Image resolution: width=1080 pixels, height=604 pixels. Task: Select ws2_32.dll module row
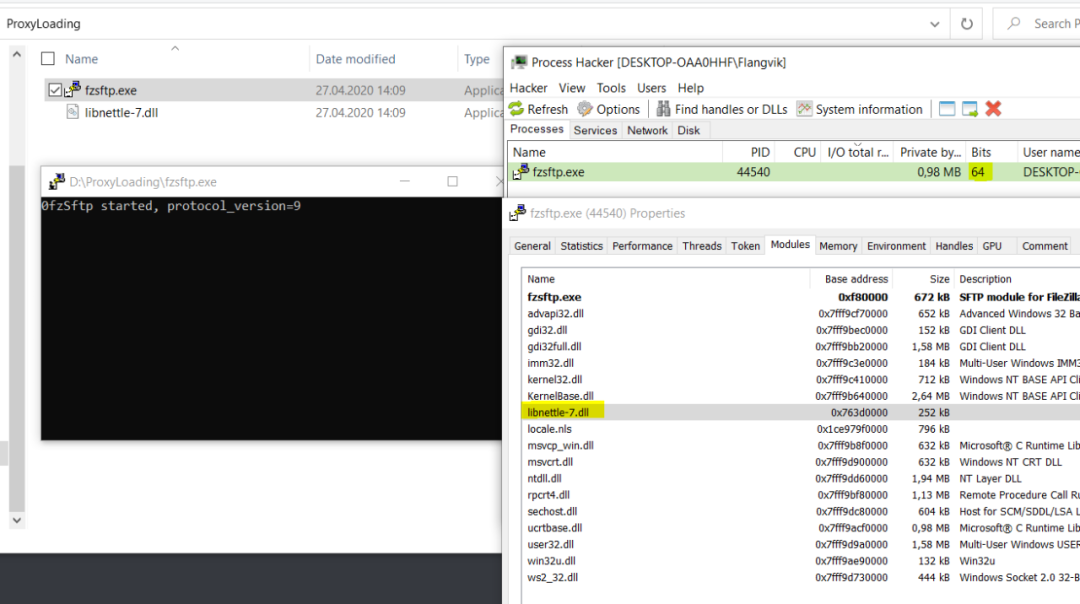tap(800, 578)
